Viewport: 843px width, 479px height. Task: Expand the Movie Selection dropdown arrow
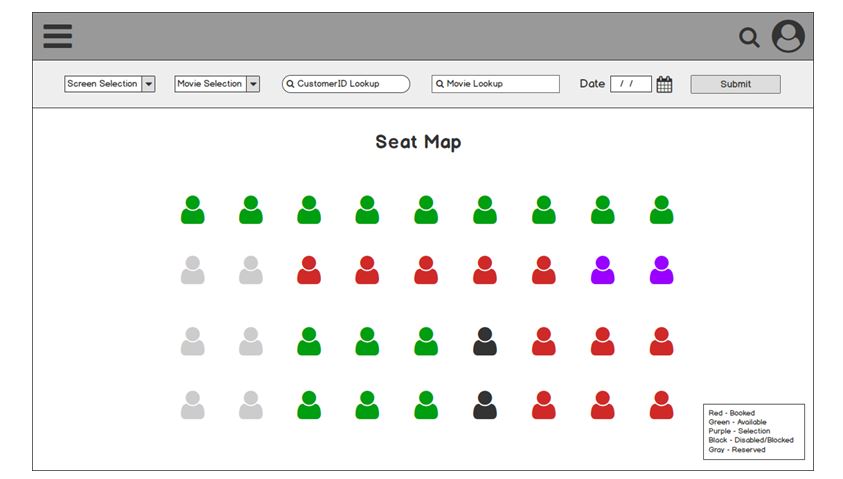[253, 84]
